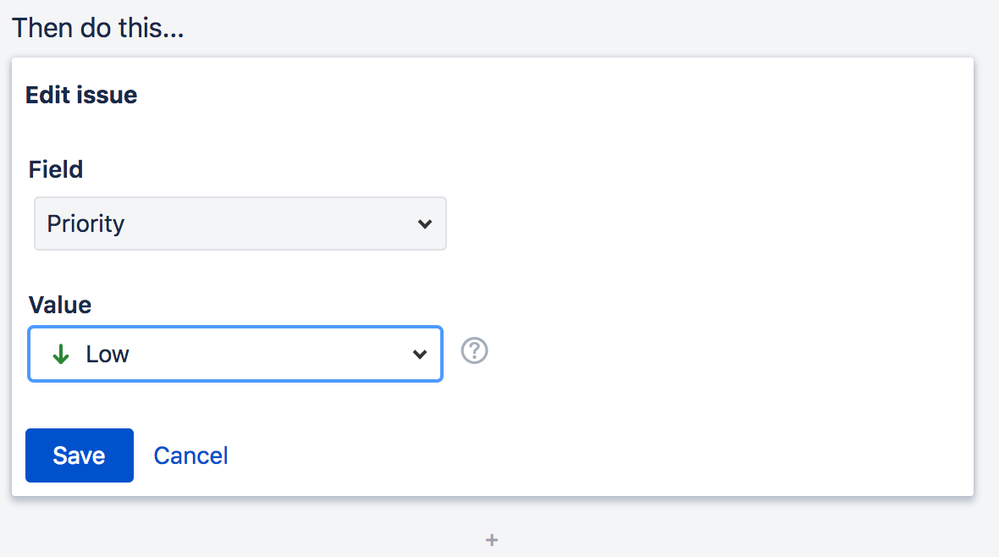The height and width of the screenshot is (557, 999).
Task: Open the Field dropdown showing Priority
Action: (x=240, y=224)
